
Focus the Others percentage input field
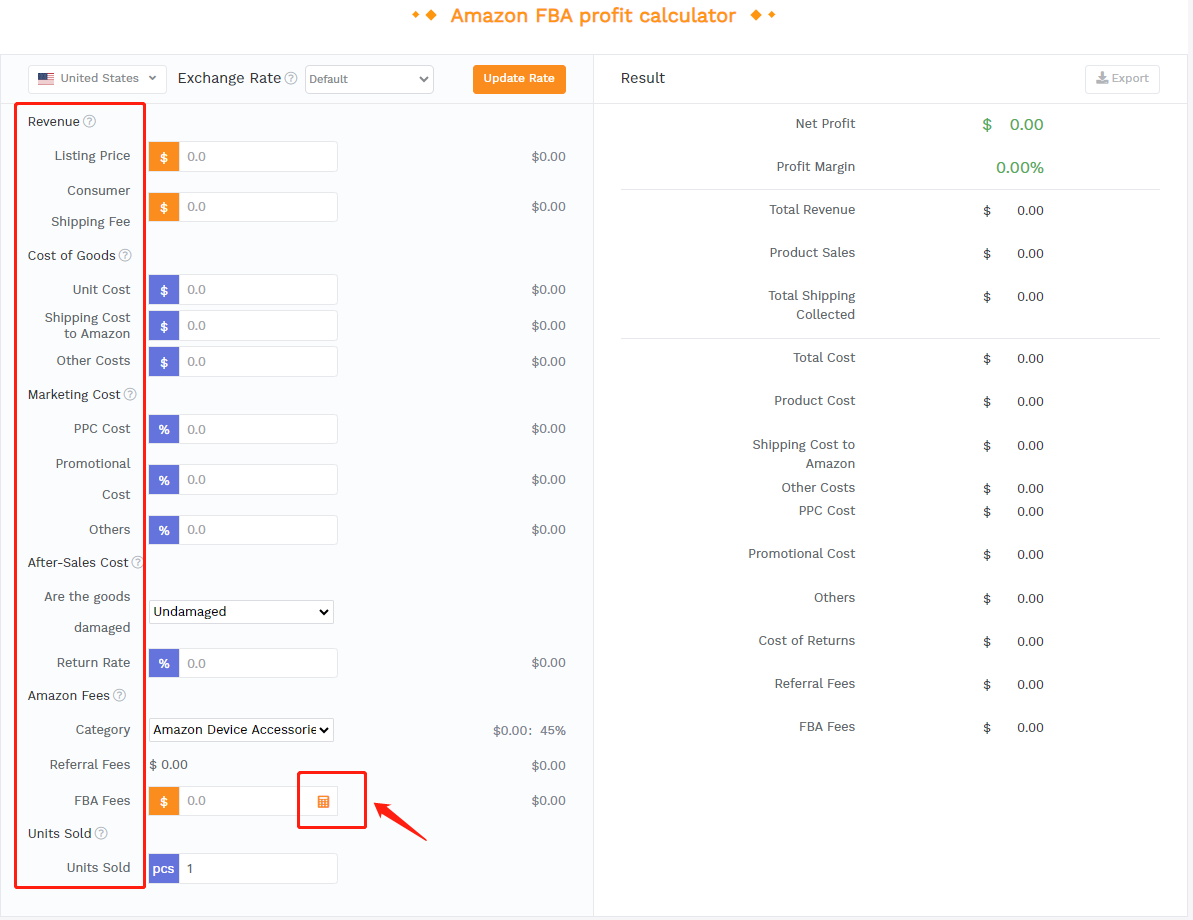coord(258,530)
